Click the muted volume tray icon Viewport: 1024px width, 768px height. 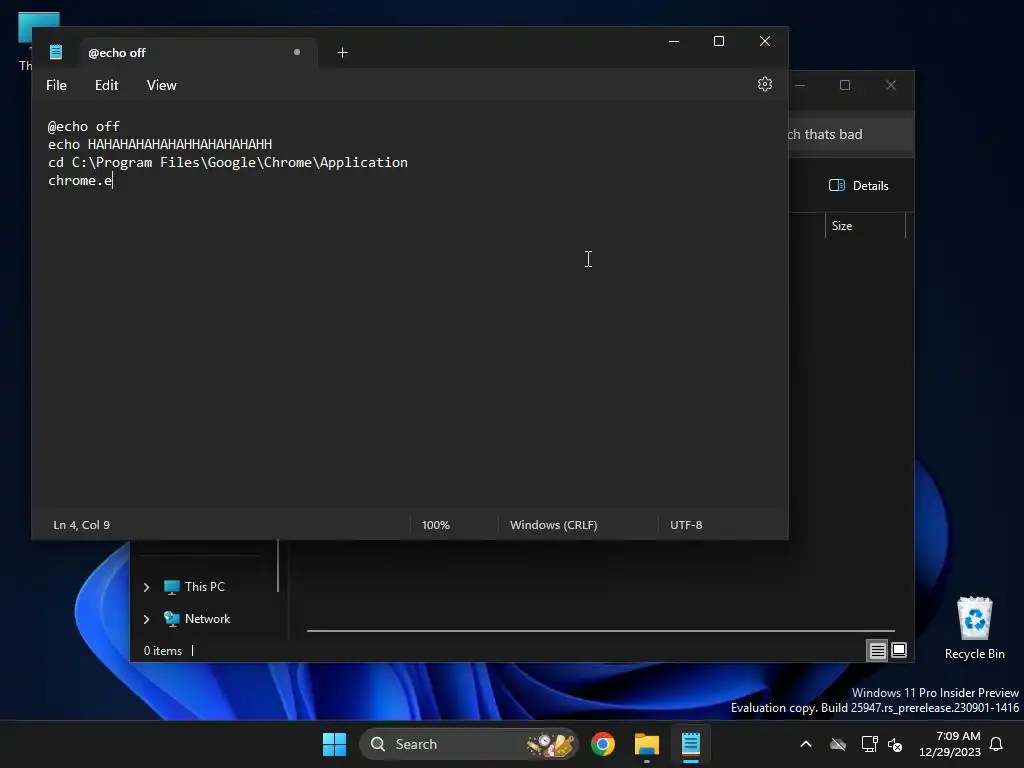point(895,744)
